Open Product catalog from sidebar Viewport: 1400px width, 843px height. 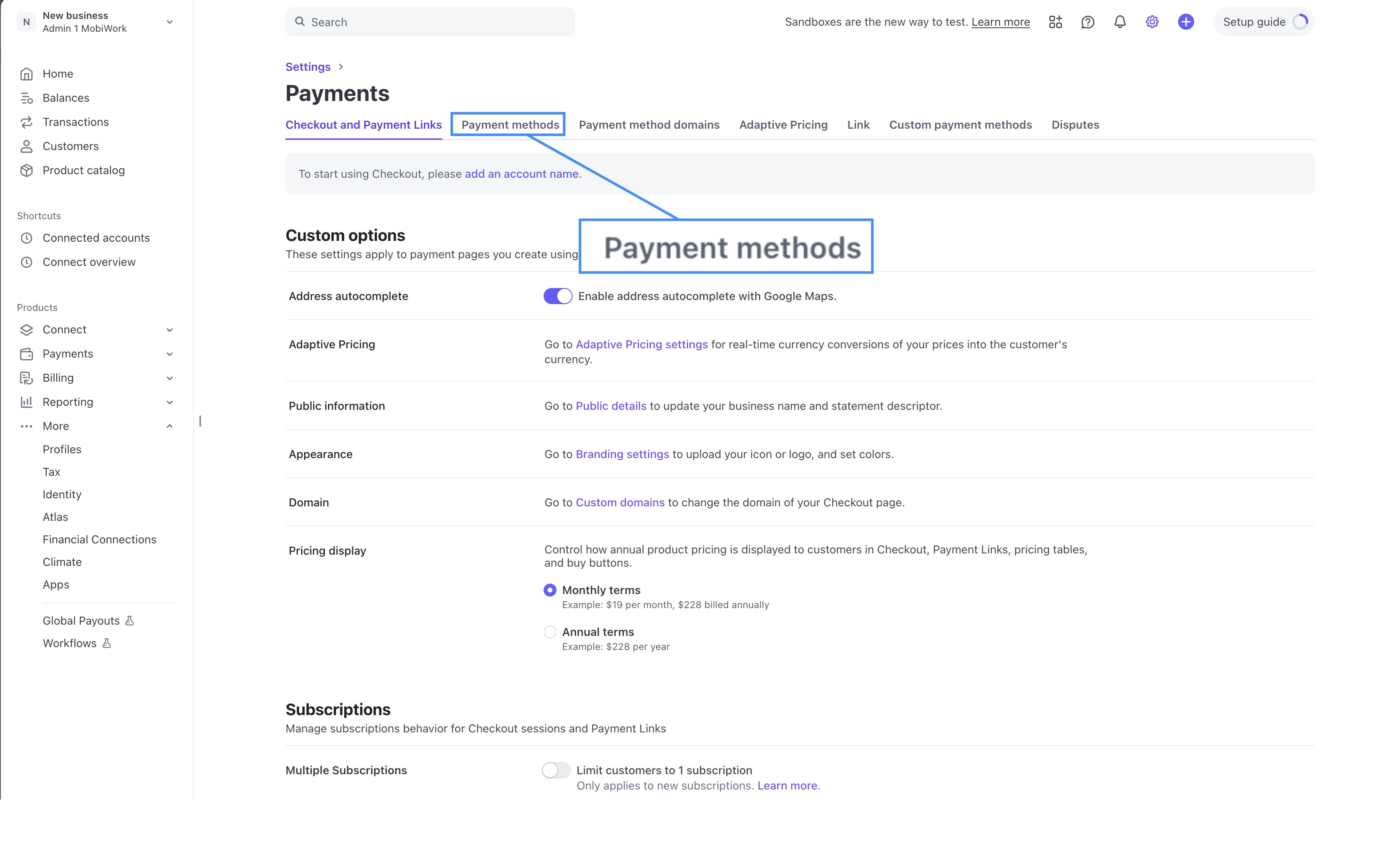point(84,171)
